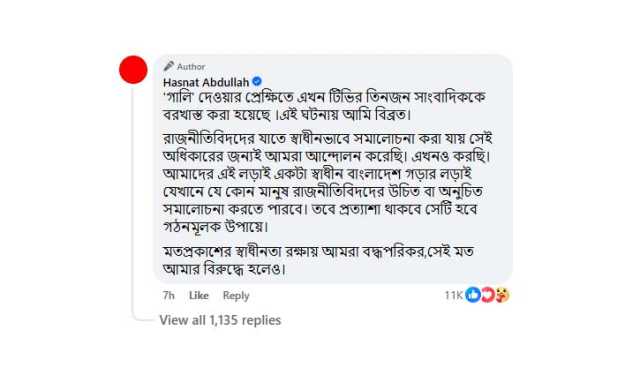Open the 7h timestamp link
The width and height of the screenshot is (640, 375).
point(169,295)
